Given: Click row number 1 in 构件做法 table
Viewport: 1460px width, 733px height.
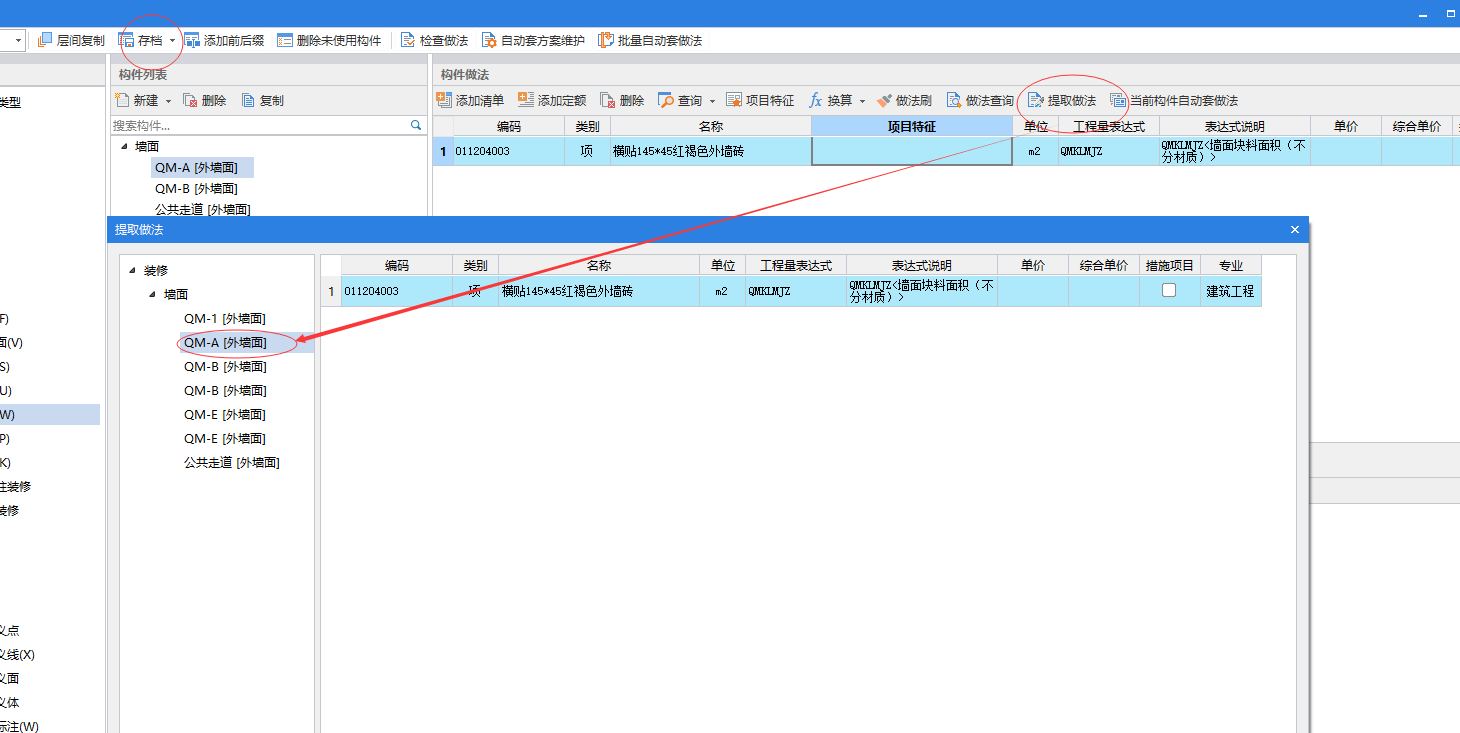Looking at the screenshot, I should (443, 152).
